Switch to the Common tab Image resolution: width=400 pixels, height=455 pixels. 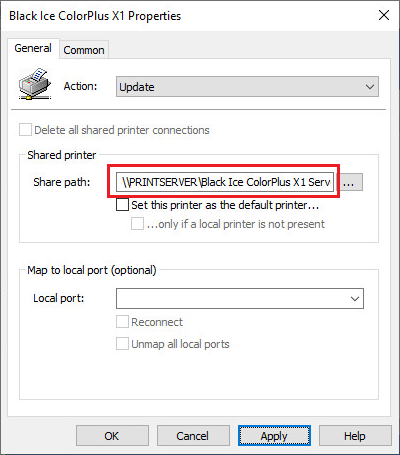(84, 50)
